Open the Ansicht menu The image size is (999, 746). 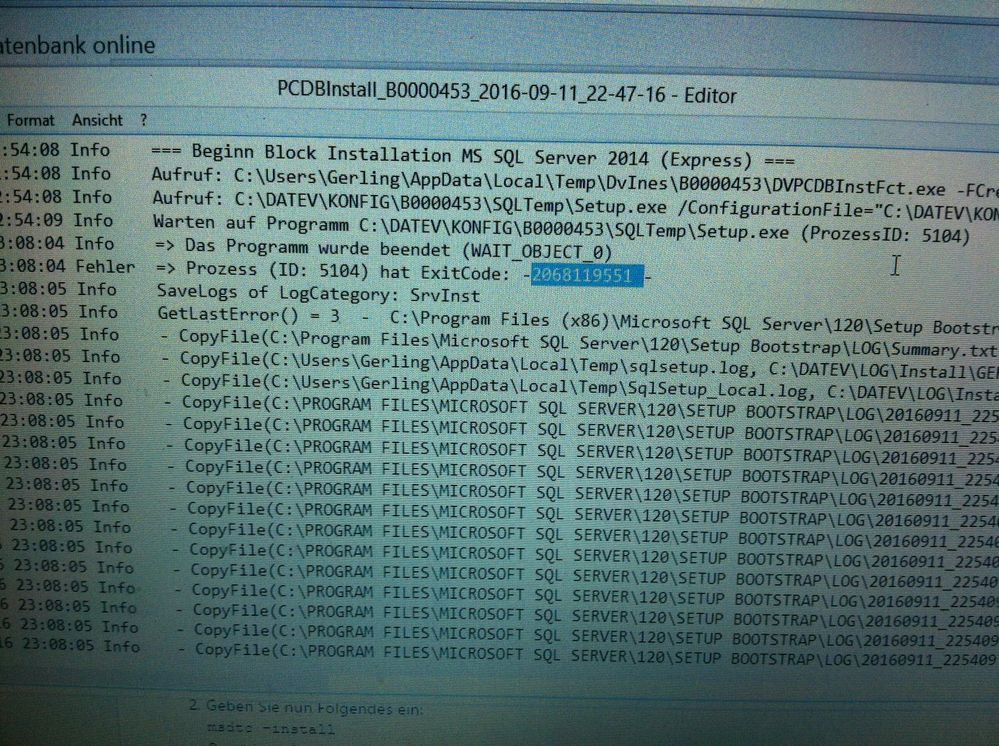click(97, 120)
